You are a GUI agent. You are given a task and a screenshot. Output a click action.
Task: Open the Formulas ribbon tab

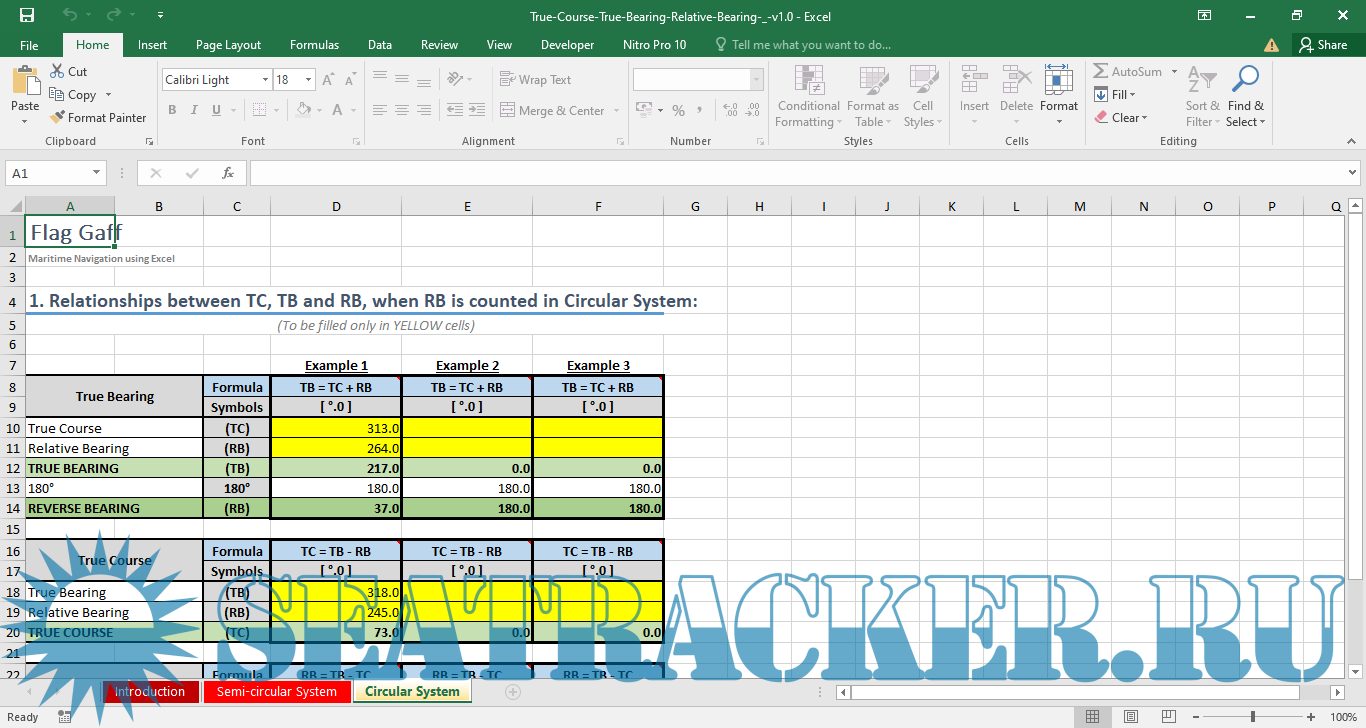[x=314, y=45]
